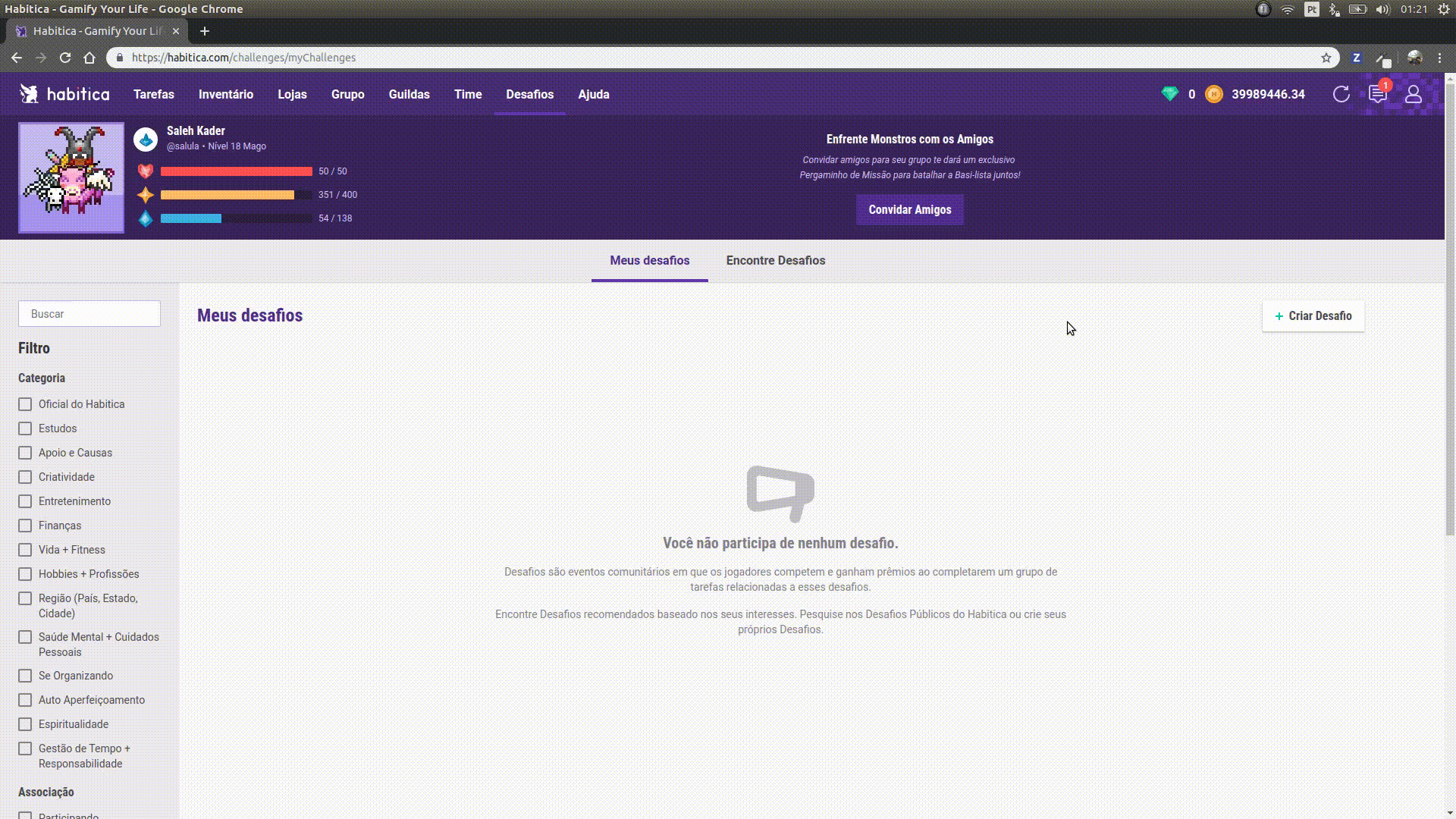Check the Auto Aperfeiçoamento filter
Screen dimensions: 1456x819
tap(25, 700)
